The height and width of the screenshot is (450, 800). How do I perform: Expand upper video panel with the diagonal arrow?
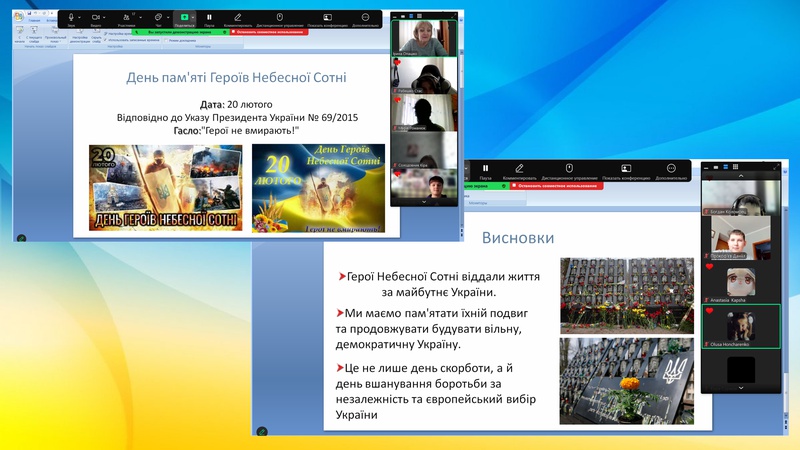point(454,16)
